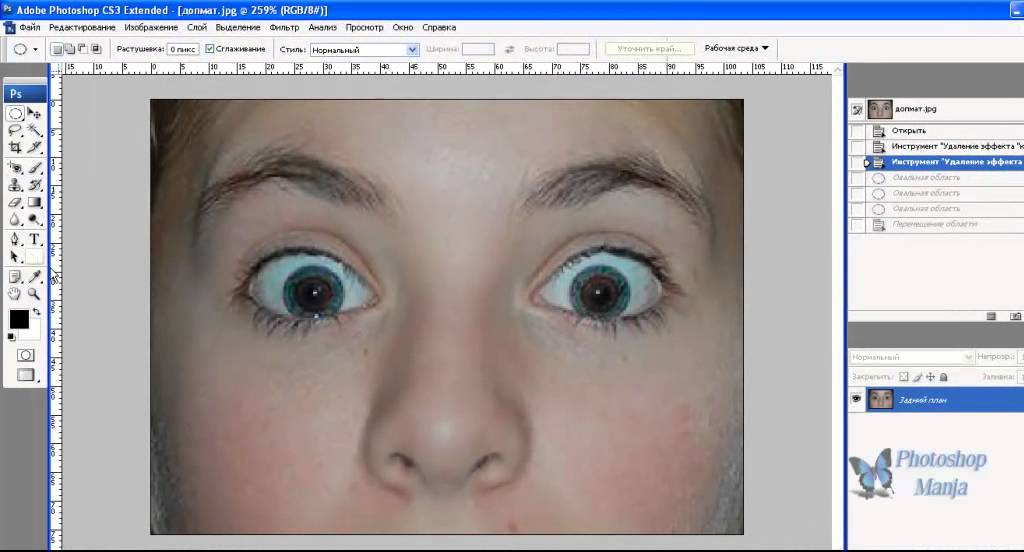Select the Notes tool

[16, 277]
